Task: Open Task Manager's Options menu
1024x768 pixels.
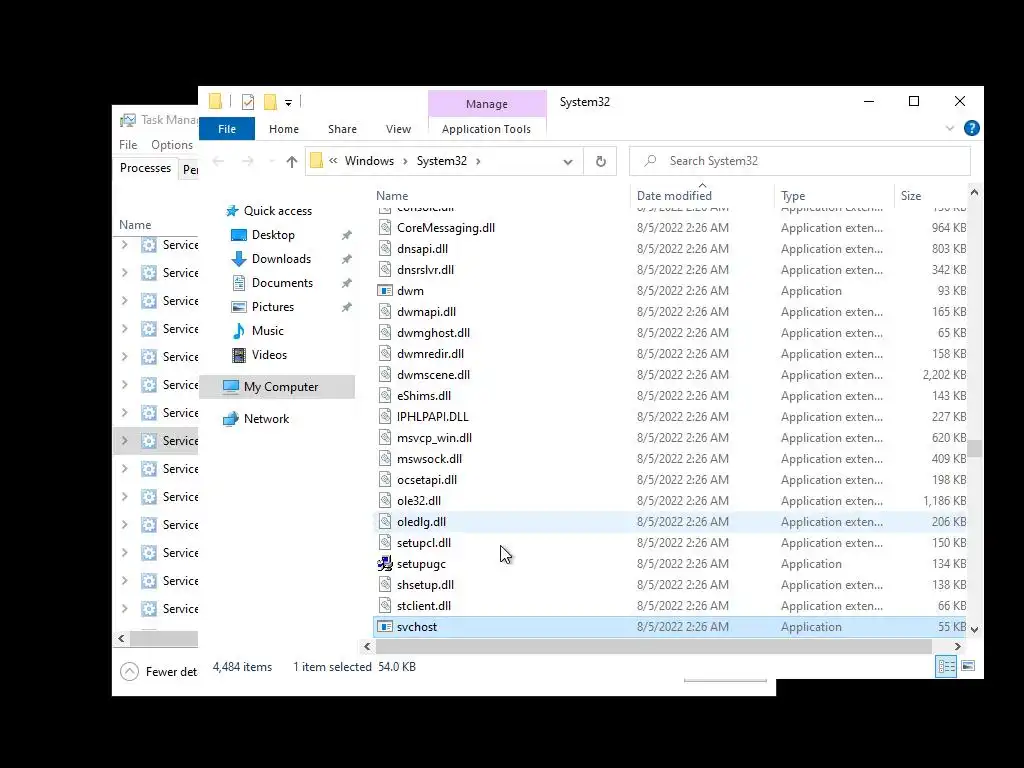Action: (x=172, y=145)
